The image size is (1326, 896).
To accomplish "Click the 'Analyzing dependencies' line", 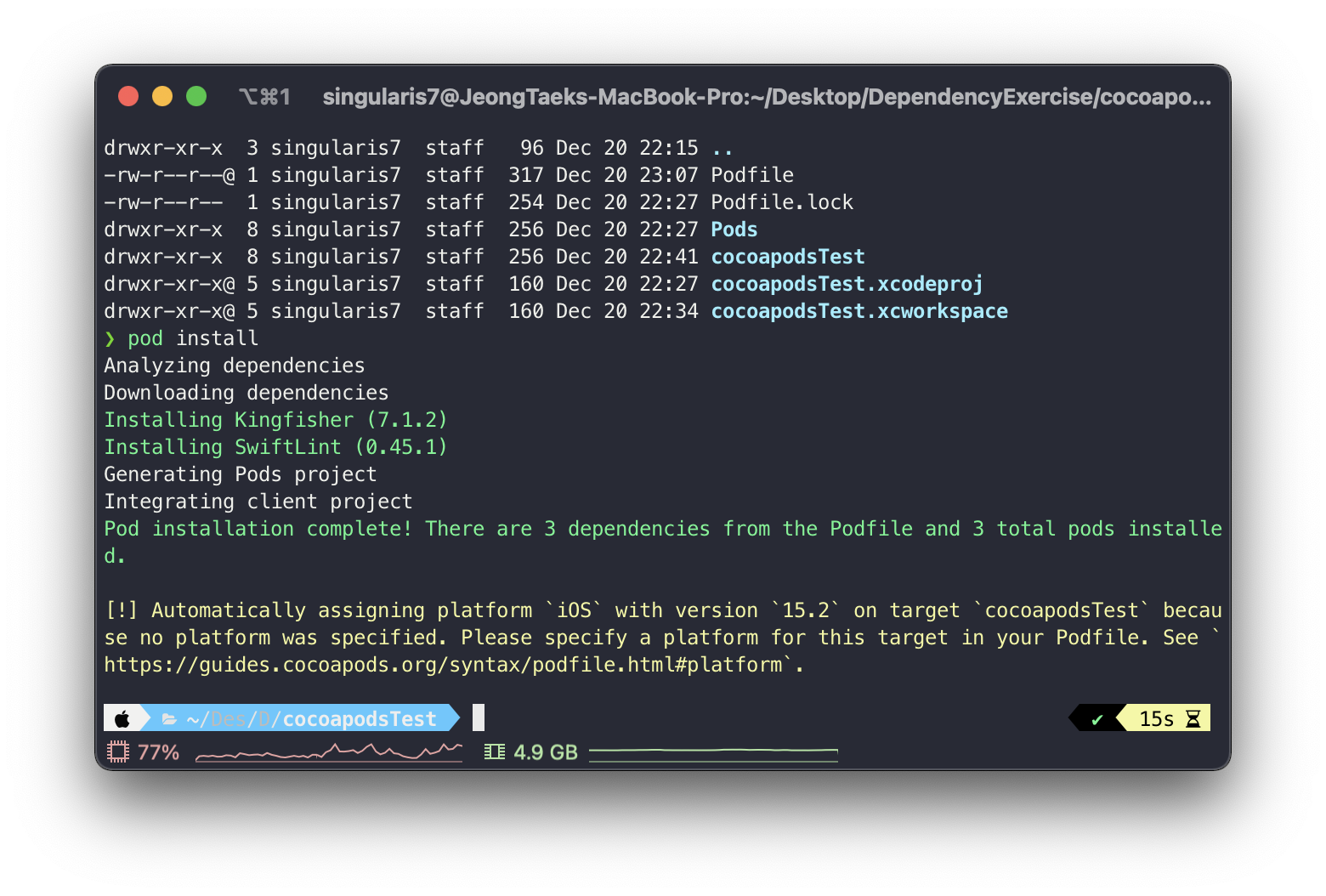I will (x=235, y=366).
